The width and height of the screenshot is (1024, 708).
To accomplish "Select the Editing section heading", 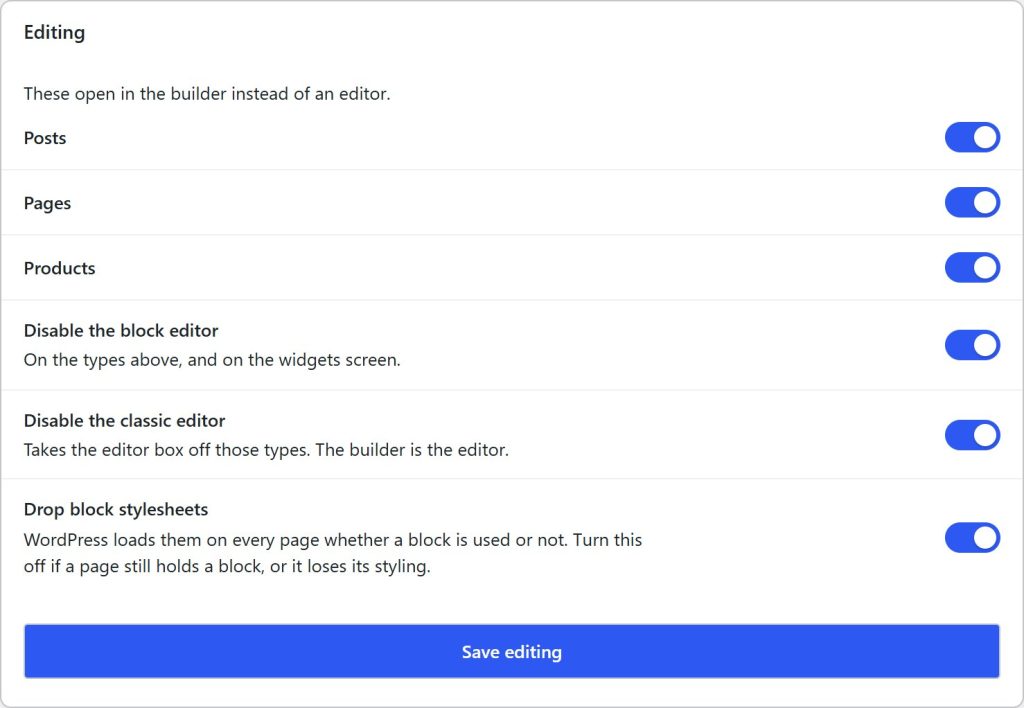I will (54, 32).
